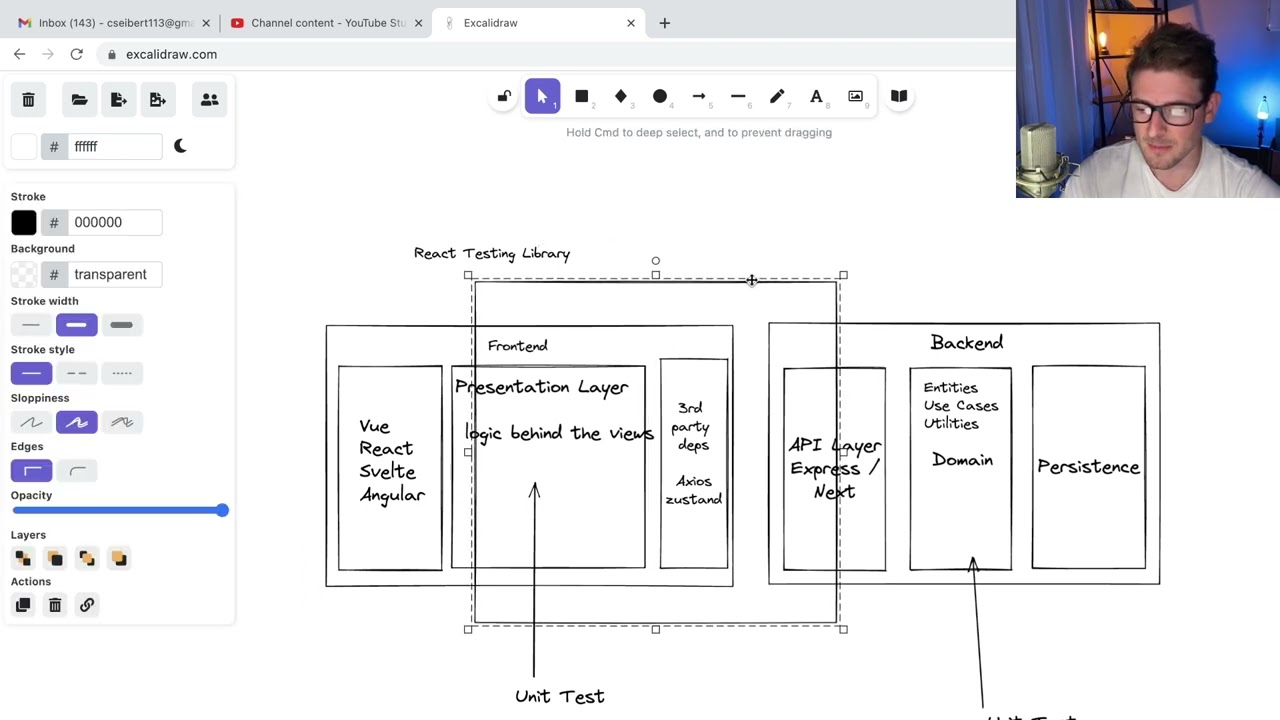
Task: Choose the Selection arrow tool
Action: click(542, 97)
